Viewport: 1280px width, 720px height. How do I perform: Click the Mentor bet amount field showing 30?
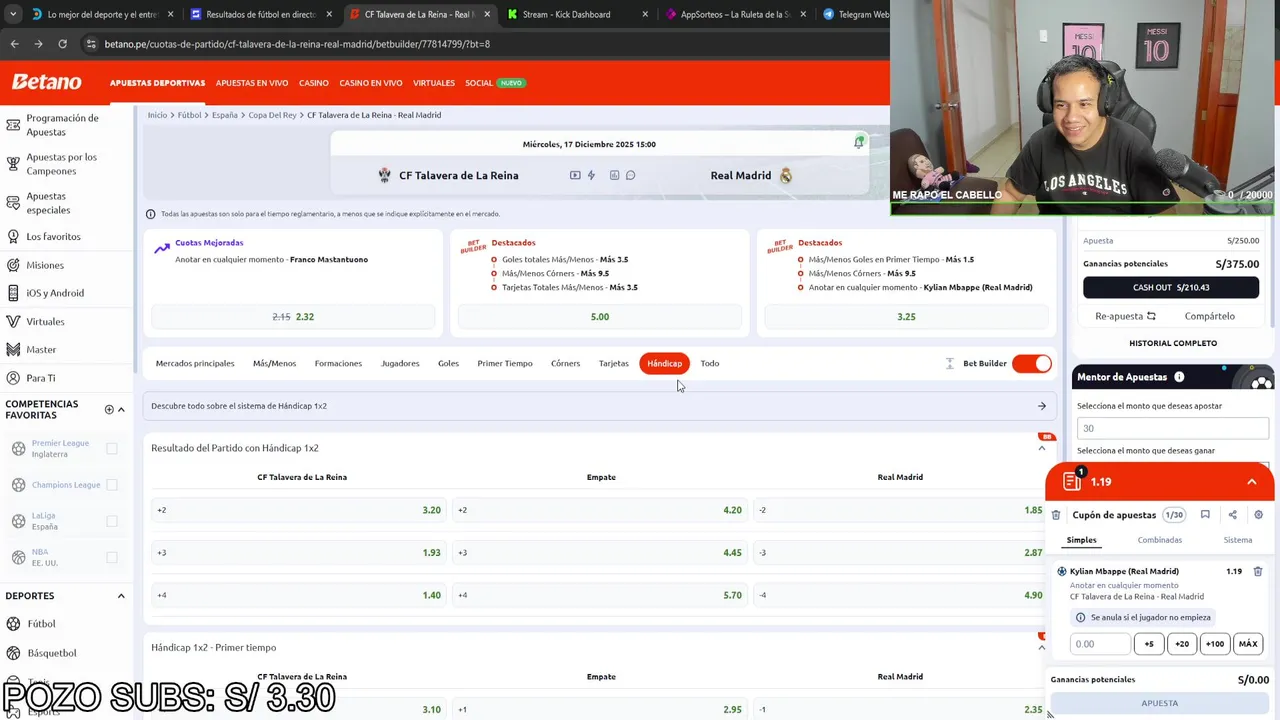coord(1173,428)
